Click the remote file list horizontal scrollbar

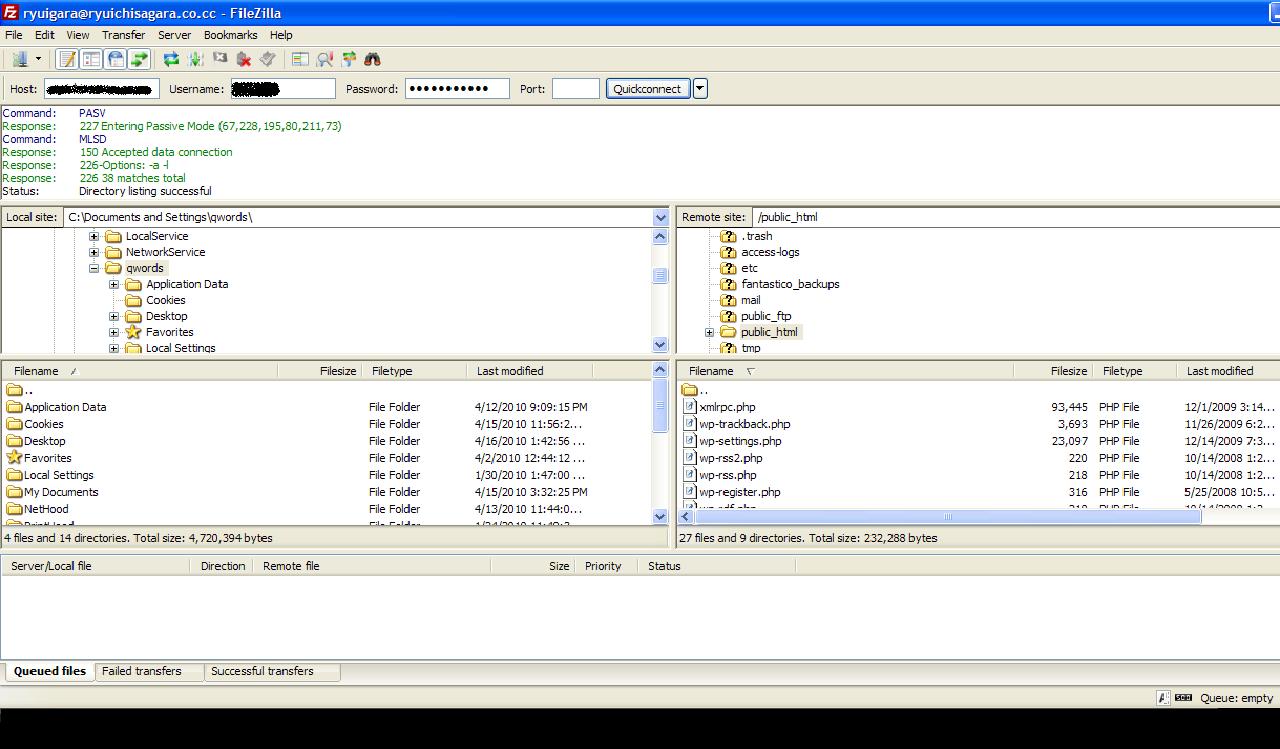[x=947, y=517]
